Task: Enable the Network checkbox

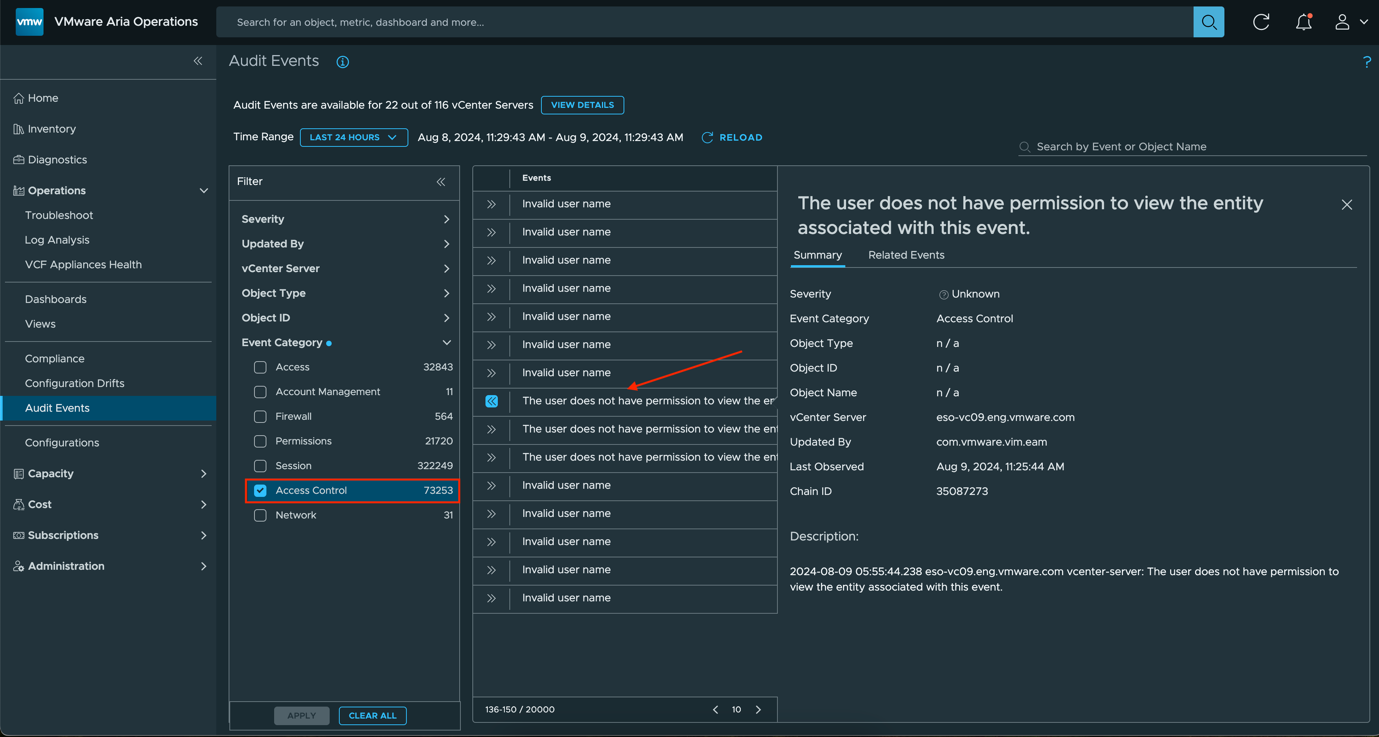Action: point(260,515)
